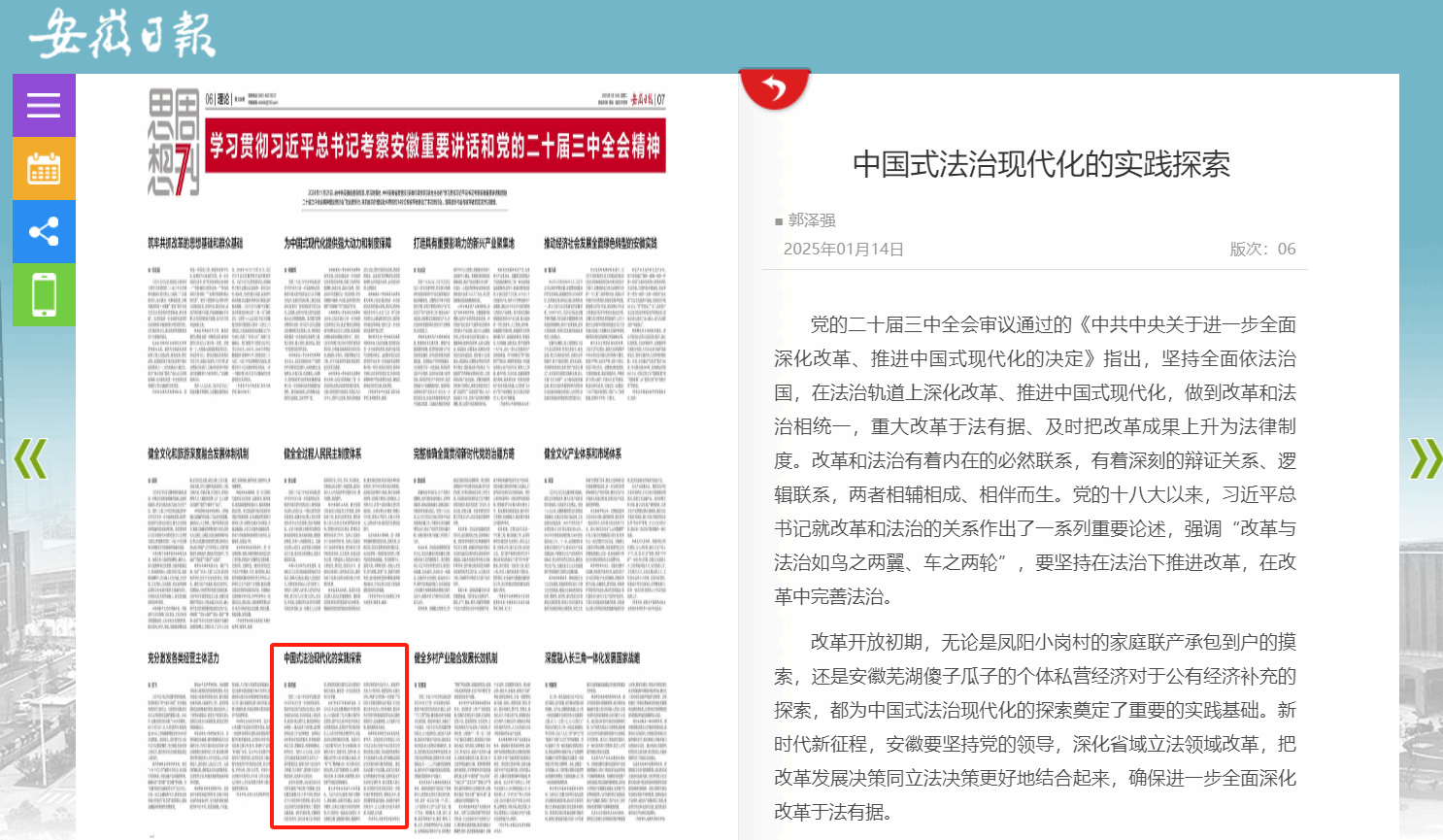
Task: Click author name 郭泽强
Action: click(x=812, y=220)
